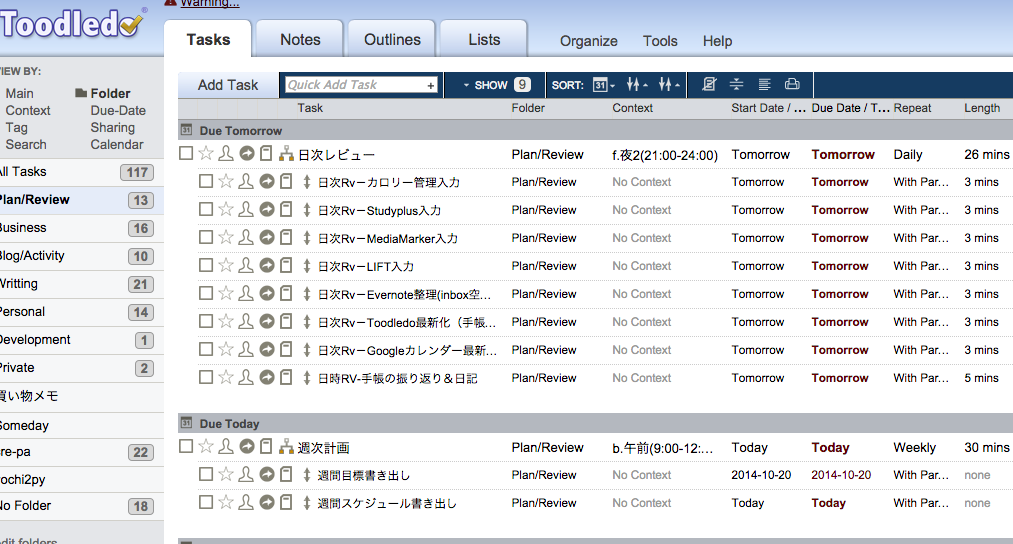Screen dimensions: 1013x544
Task: Tick the 週間スケジュール書き出し checkbox
Action: click(206, 503)
